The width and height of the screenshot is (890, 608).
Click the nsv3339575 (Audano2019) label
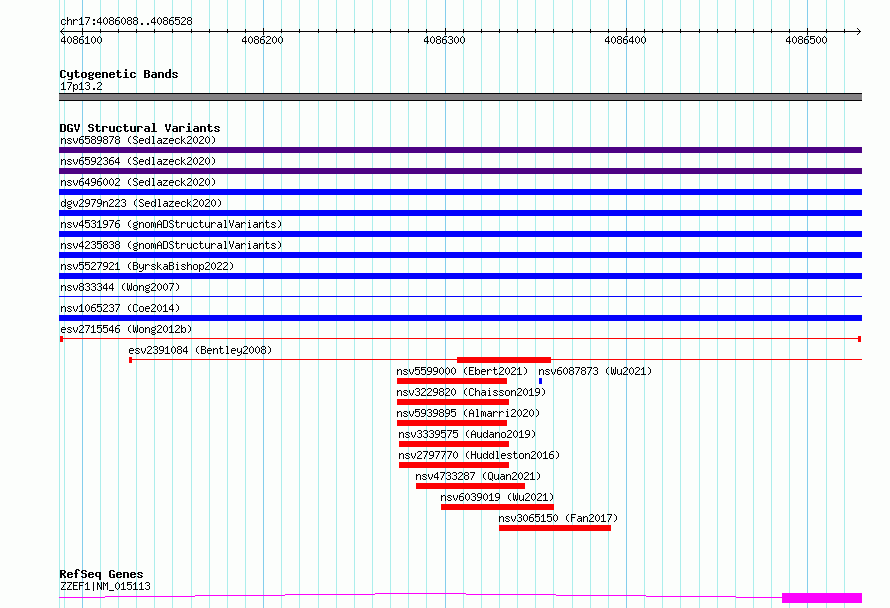467,434
